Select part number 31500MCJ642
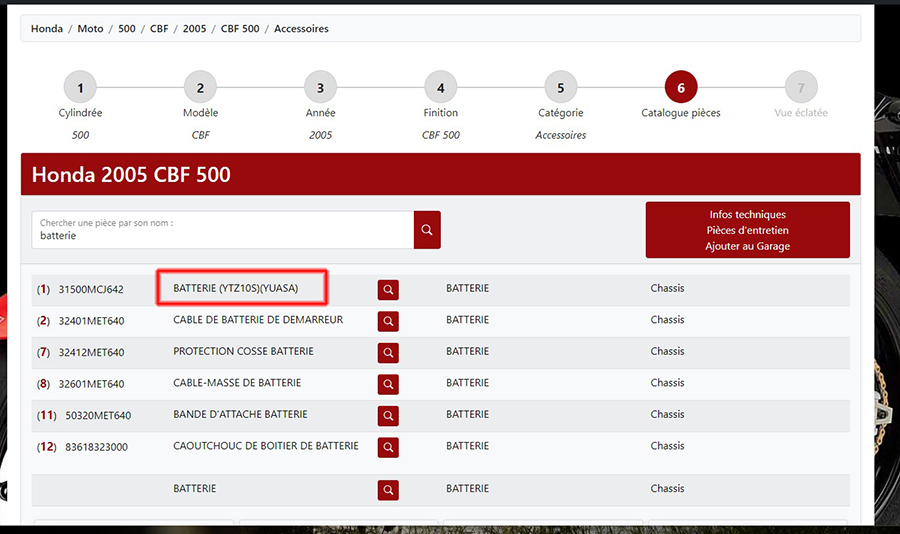The height and width of the screenshot is (534, 900). click(91, 289)
